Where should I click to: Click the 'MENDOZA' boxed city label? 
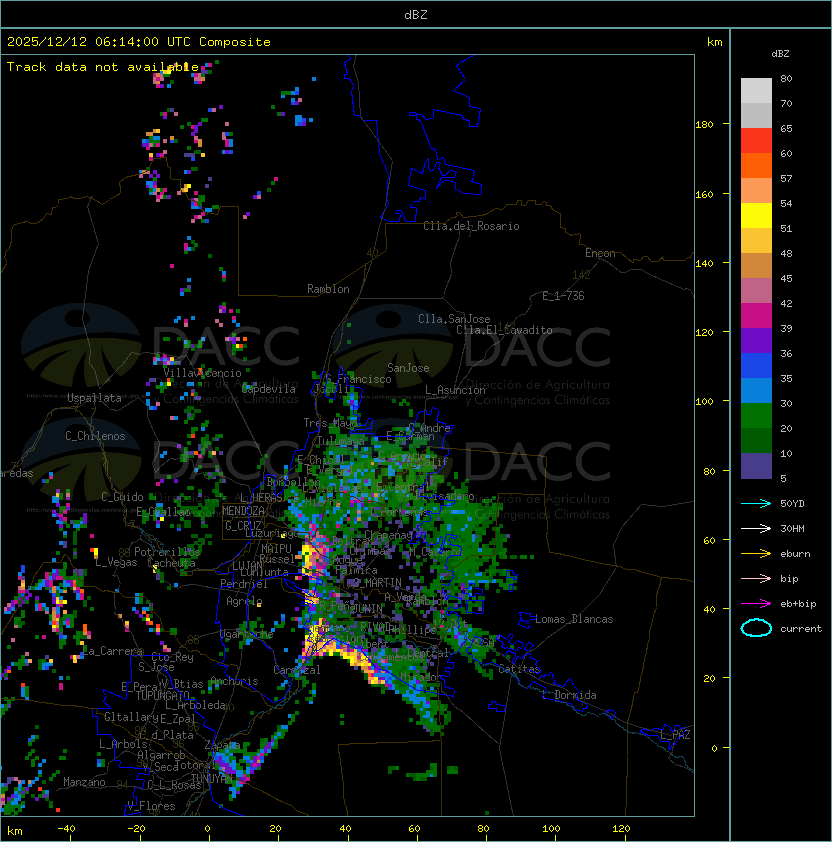[x=243, y=511]
